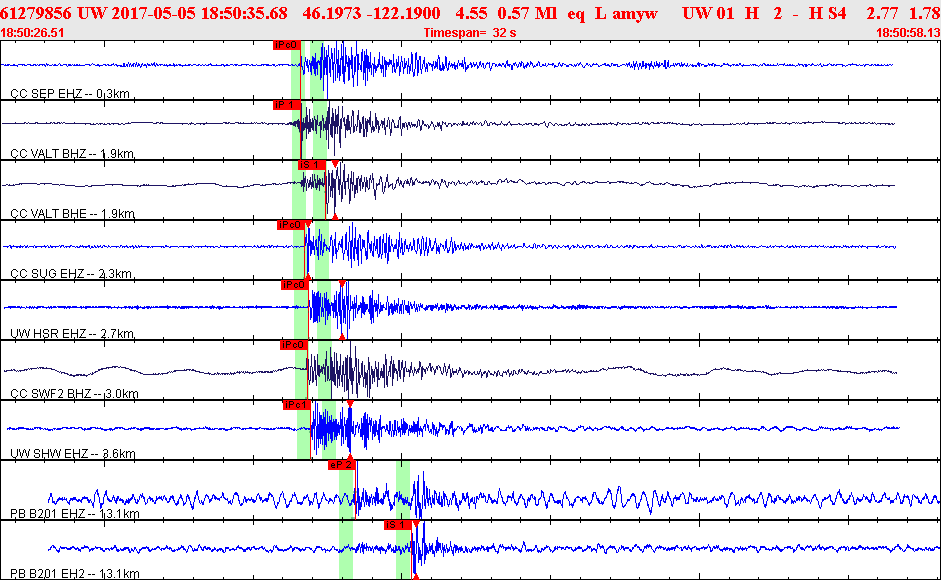Select the iS 1 pick flag on CC VALT BHE
This screenshot has width=941, height=580.
(311, 165)
